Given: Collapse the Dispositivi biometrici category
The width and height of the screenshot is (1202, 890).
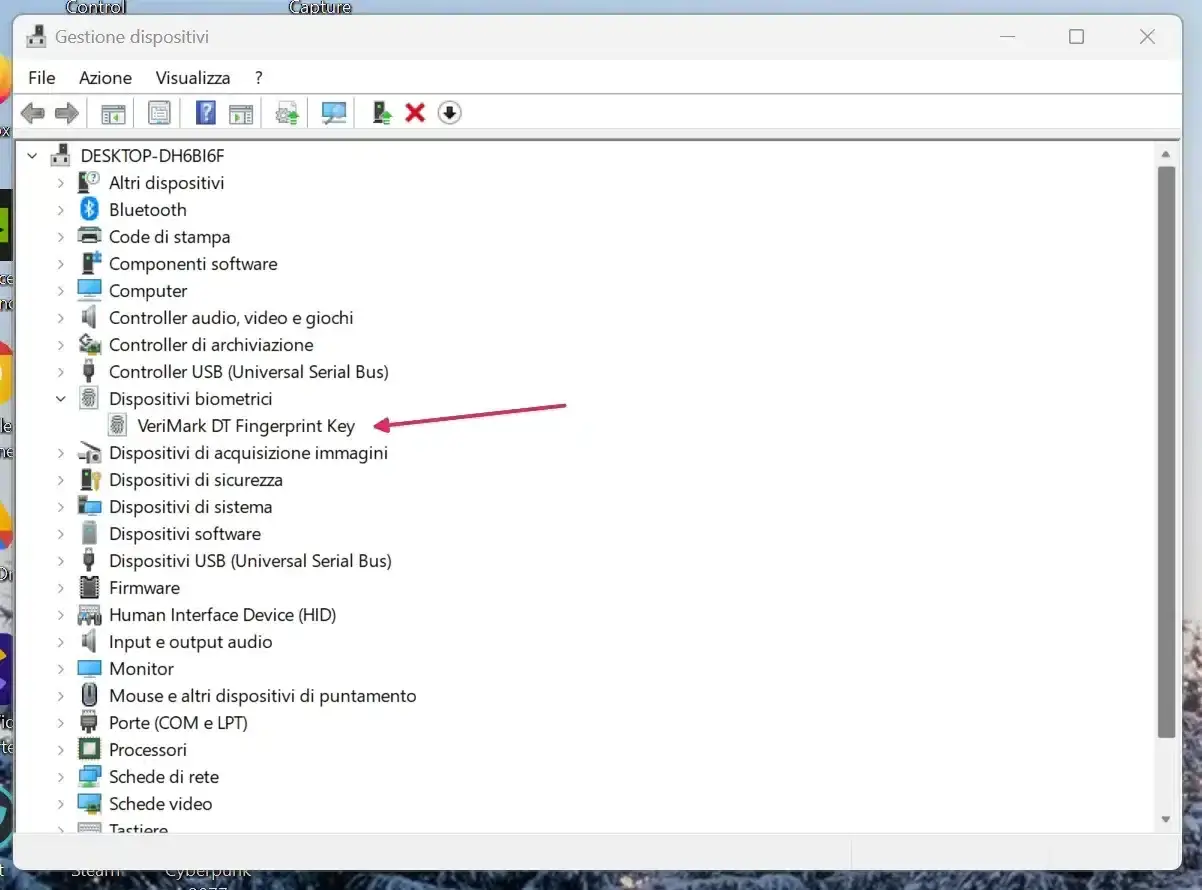Looking at the screenshot, I should pyautogui.click(x=60, y=398).
